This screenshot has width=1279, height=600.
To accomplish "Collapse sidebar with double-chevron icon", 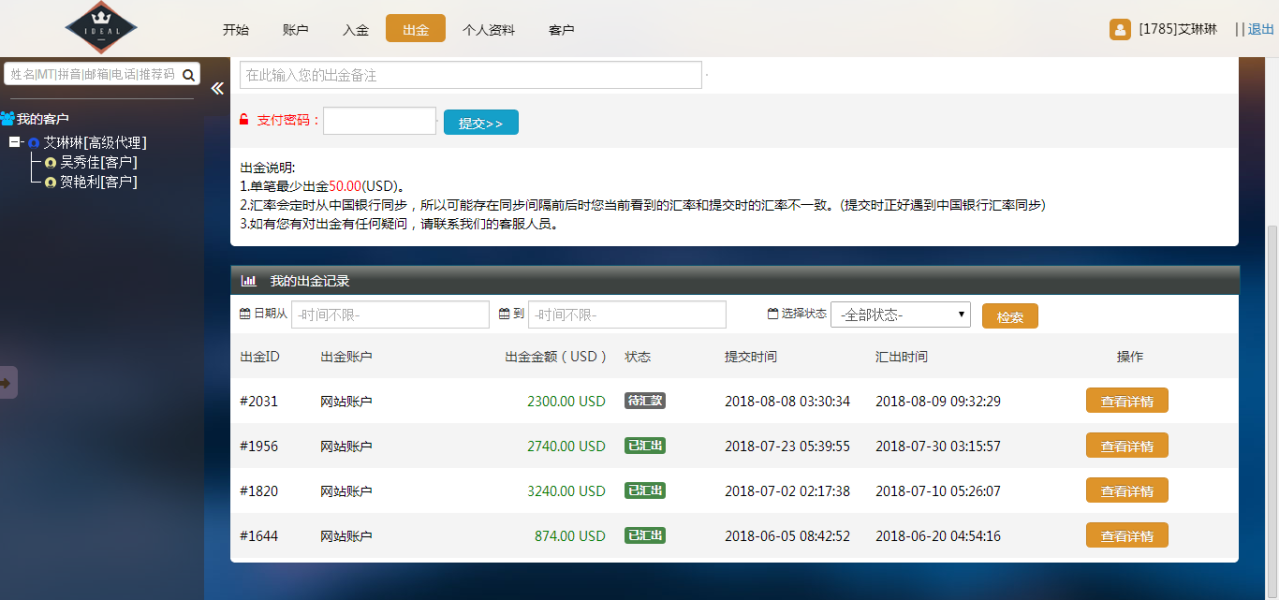I will click(x=217, y=89).
